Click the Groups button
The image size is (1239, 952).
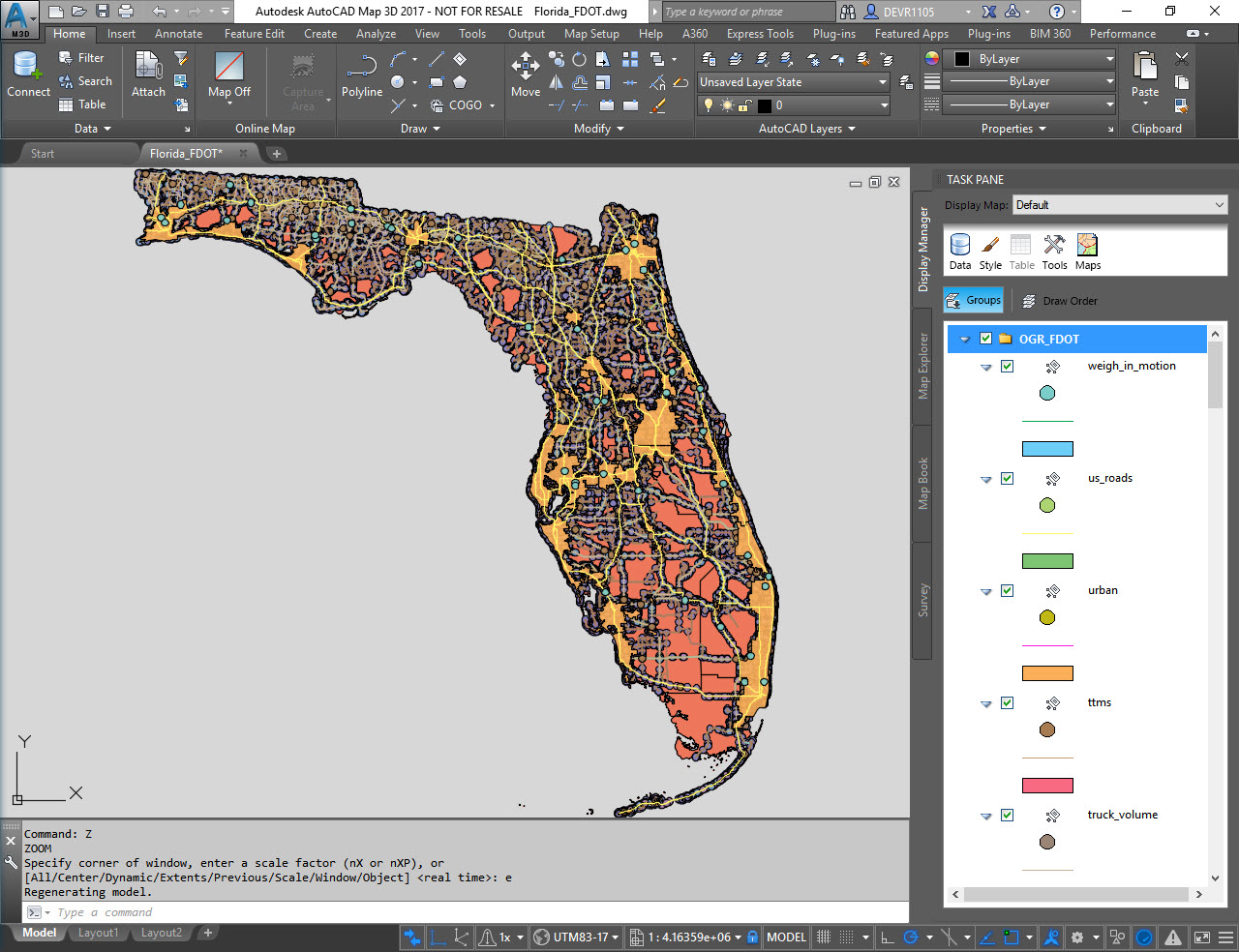[x=974, y=301]
